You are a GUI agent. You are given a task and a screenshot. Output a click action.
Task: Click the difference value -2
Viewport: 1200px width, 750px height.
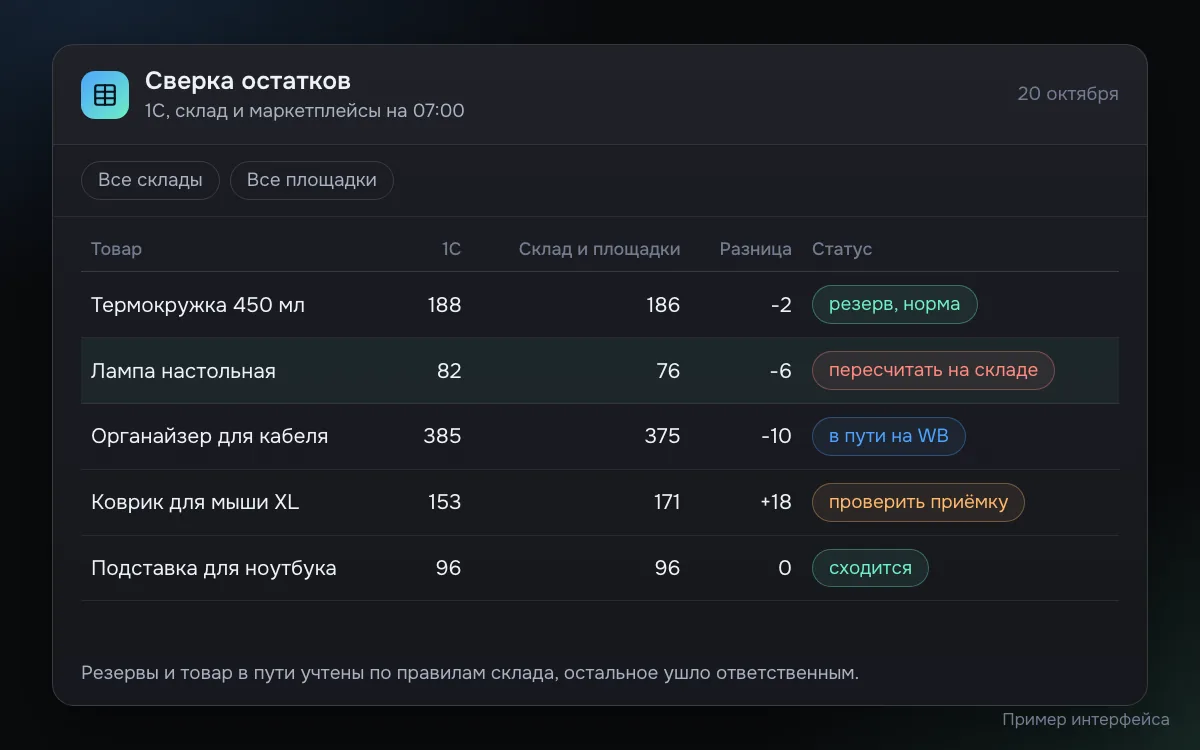point(781,305)
